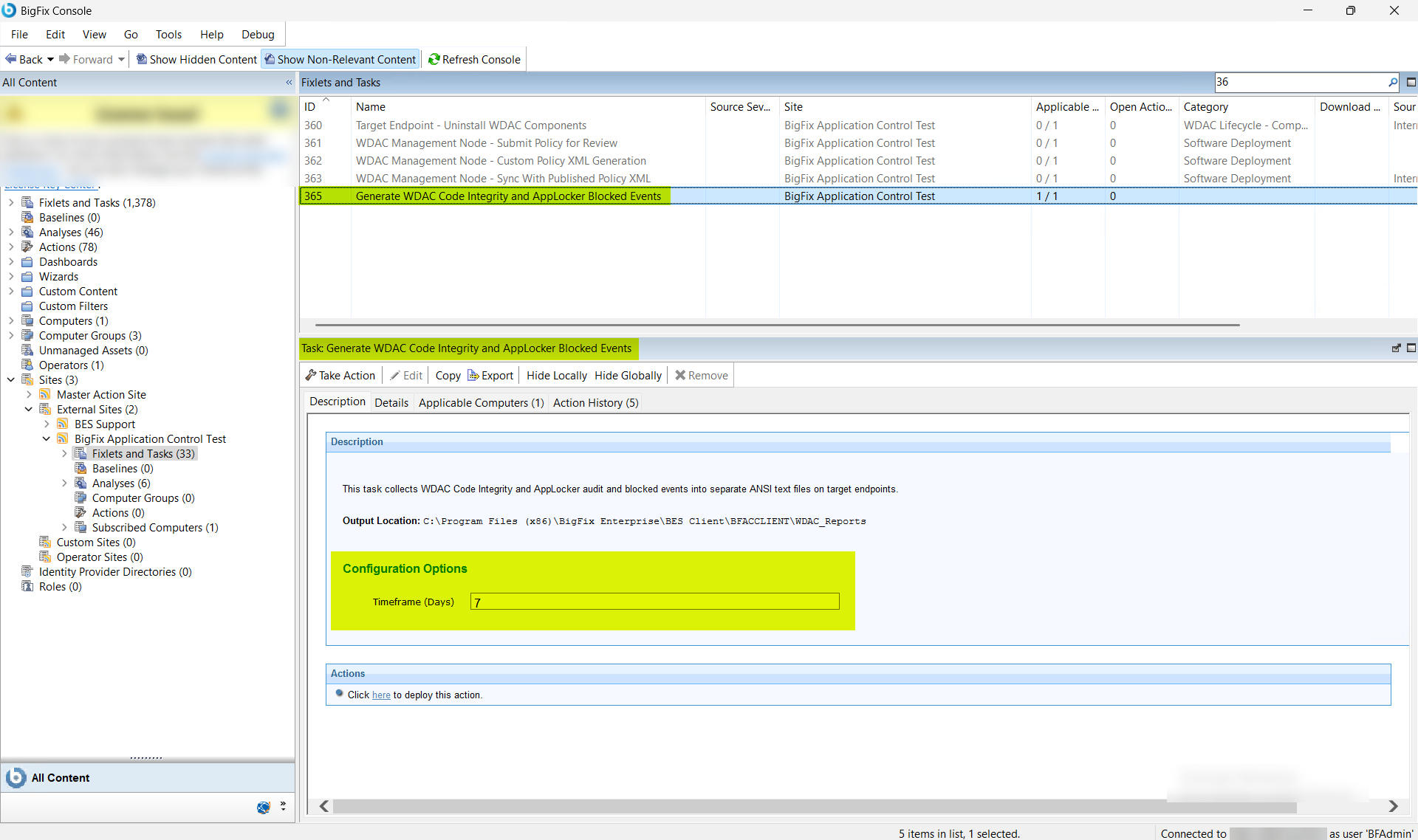Sort the list by the Category column header
1418x840 pixels.
point(1247,107)
